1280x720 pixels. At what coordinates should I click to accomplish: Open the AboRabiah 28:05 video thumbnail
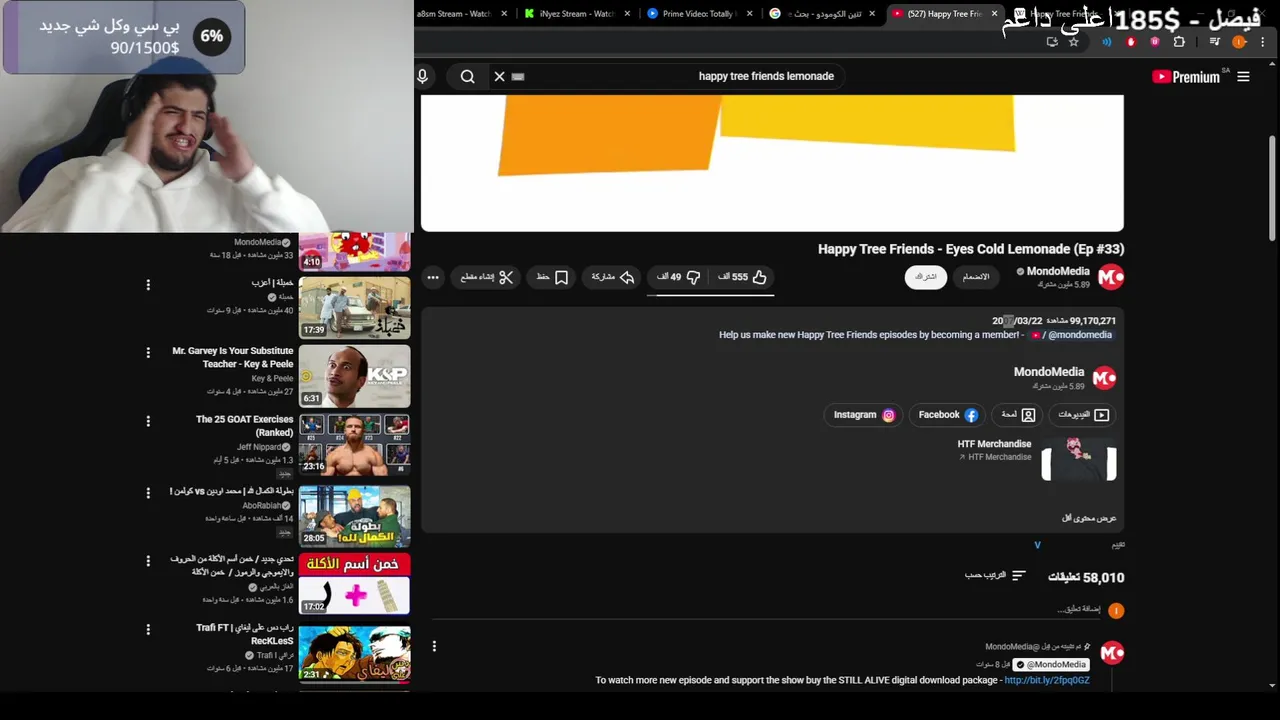pyautogui.click(x=354, y=515)
